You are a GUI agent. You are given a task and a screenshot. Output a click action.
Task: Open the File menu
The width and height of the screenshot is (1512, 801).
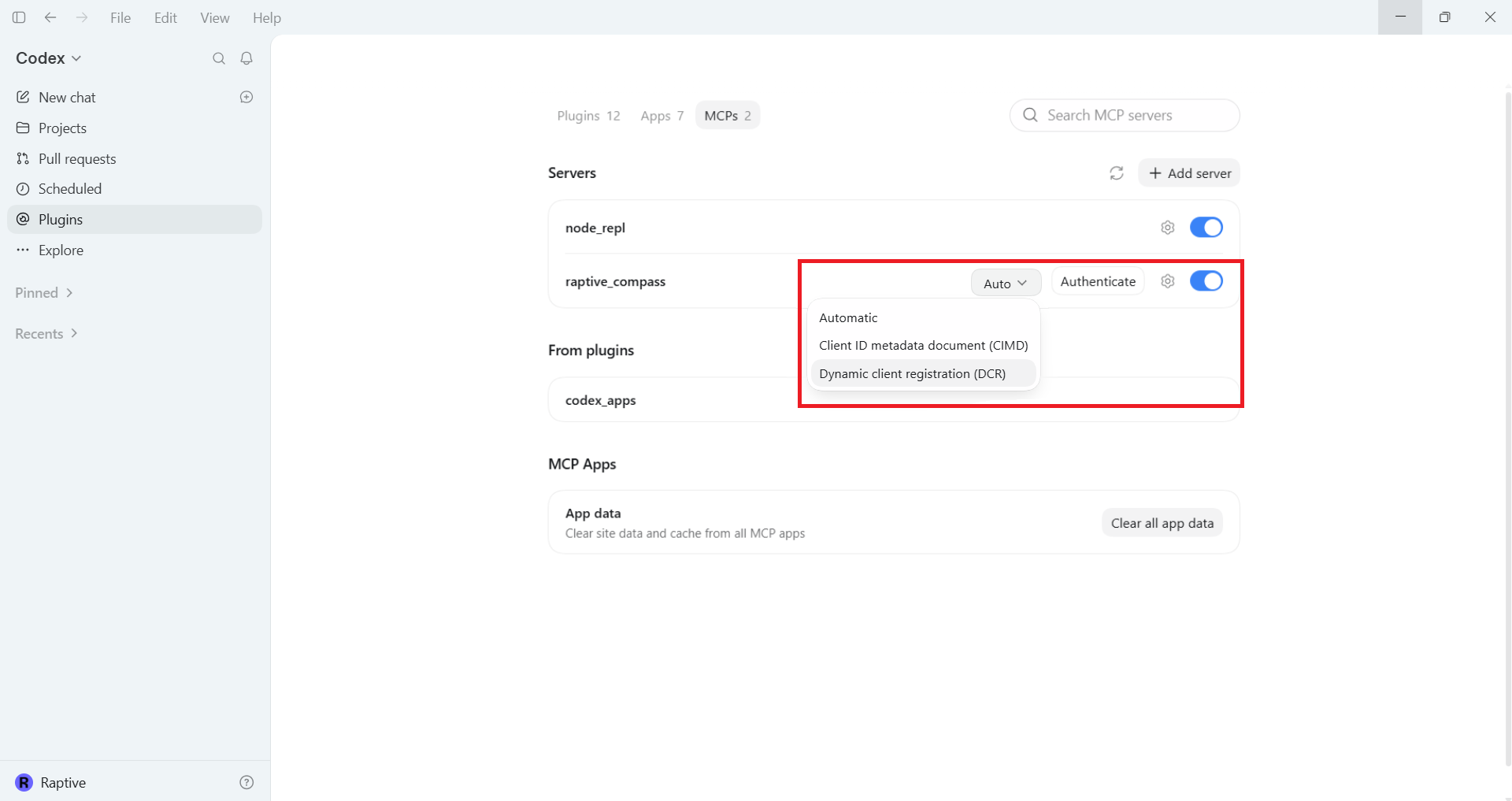tap(120, 17)
